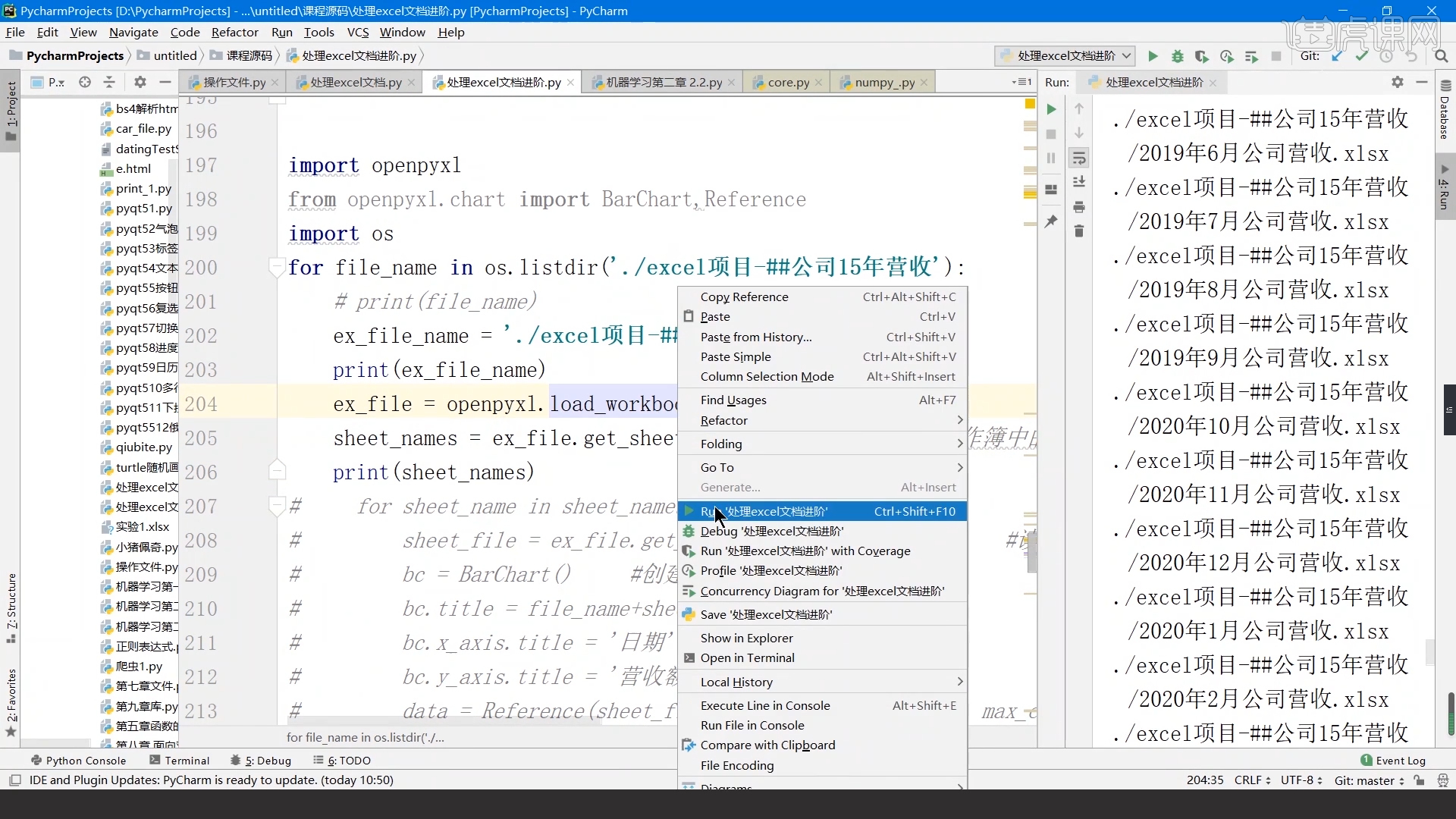Screen dimensions: 1456x819
Task: Show hidden editor tabs list
Action: pyautogui.click(x=1021, y=82)
